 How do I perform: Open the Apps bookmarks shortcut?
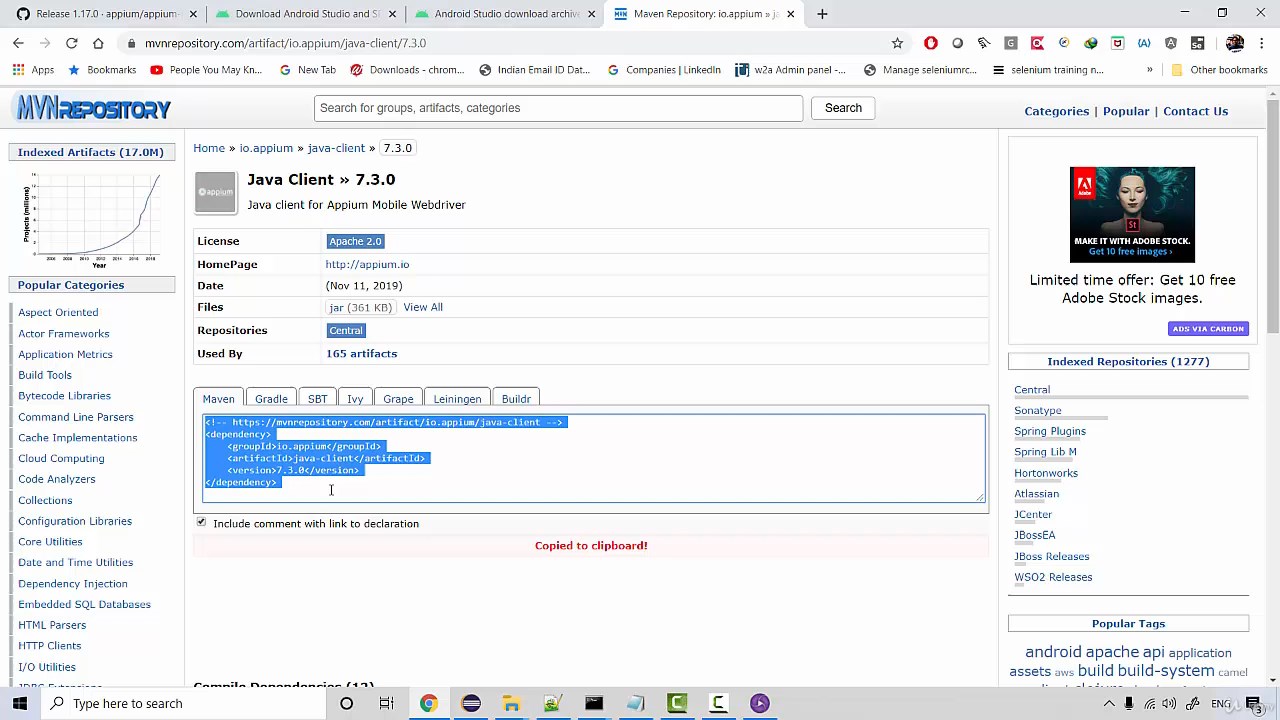pos(34,70)
